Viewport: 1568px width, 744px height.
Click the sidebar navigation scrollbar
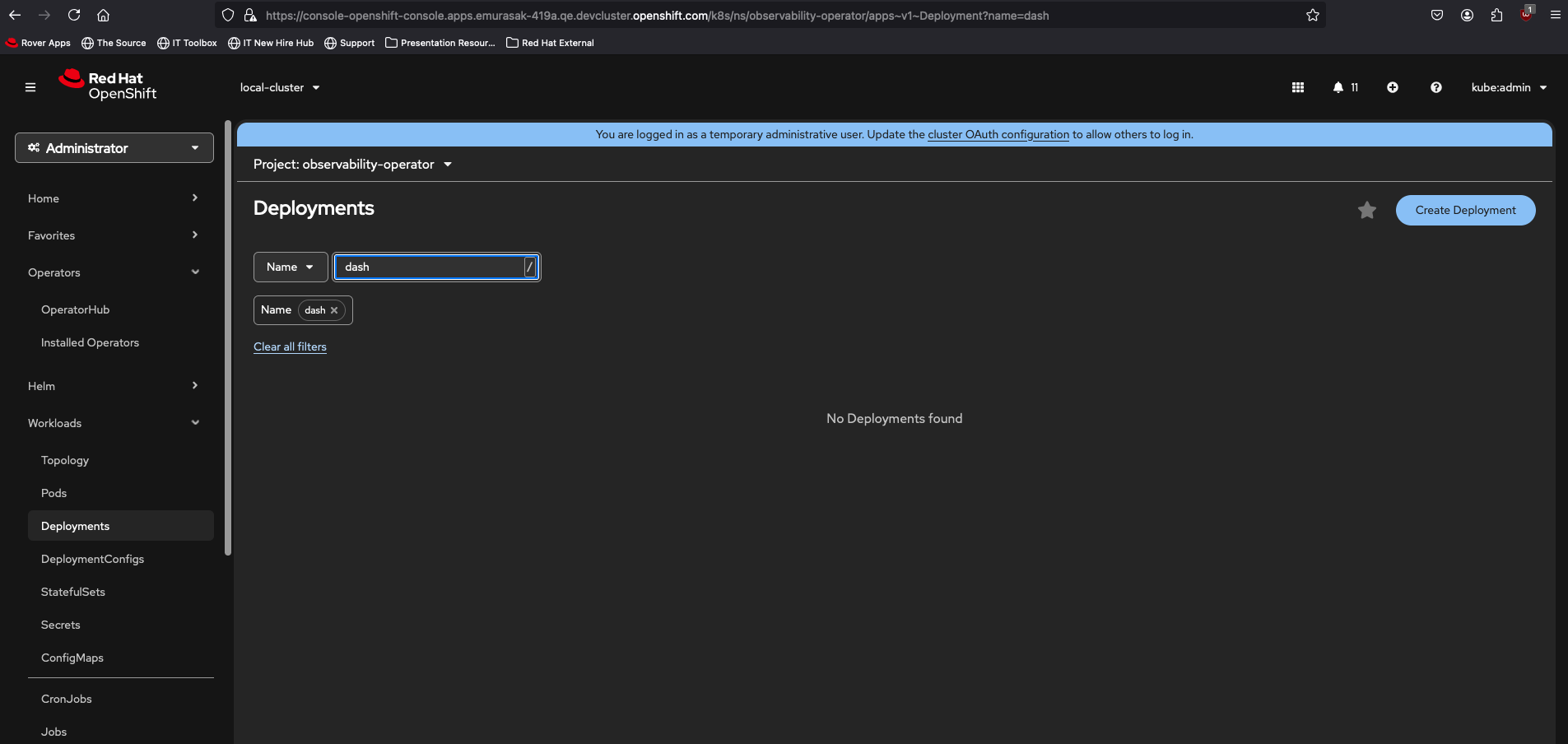228,337
